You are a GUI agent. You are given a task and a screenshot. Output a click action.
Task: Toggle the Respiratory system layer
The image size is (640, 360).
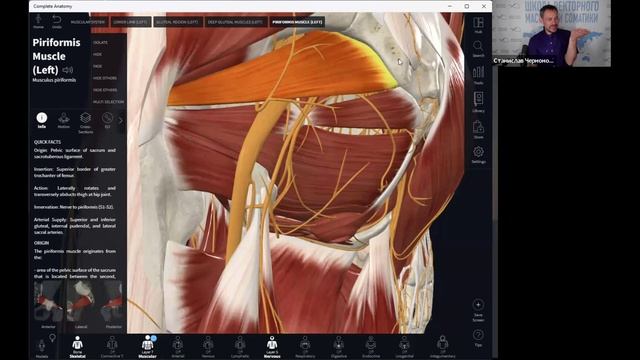point(305,347)
